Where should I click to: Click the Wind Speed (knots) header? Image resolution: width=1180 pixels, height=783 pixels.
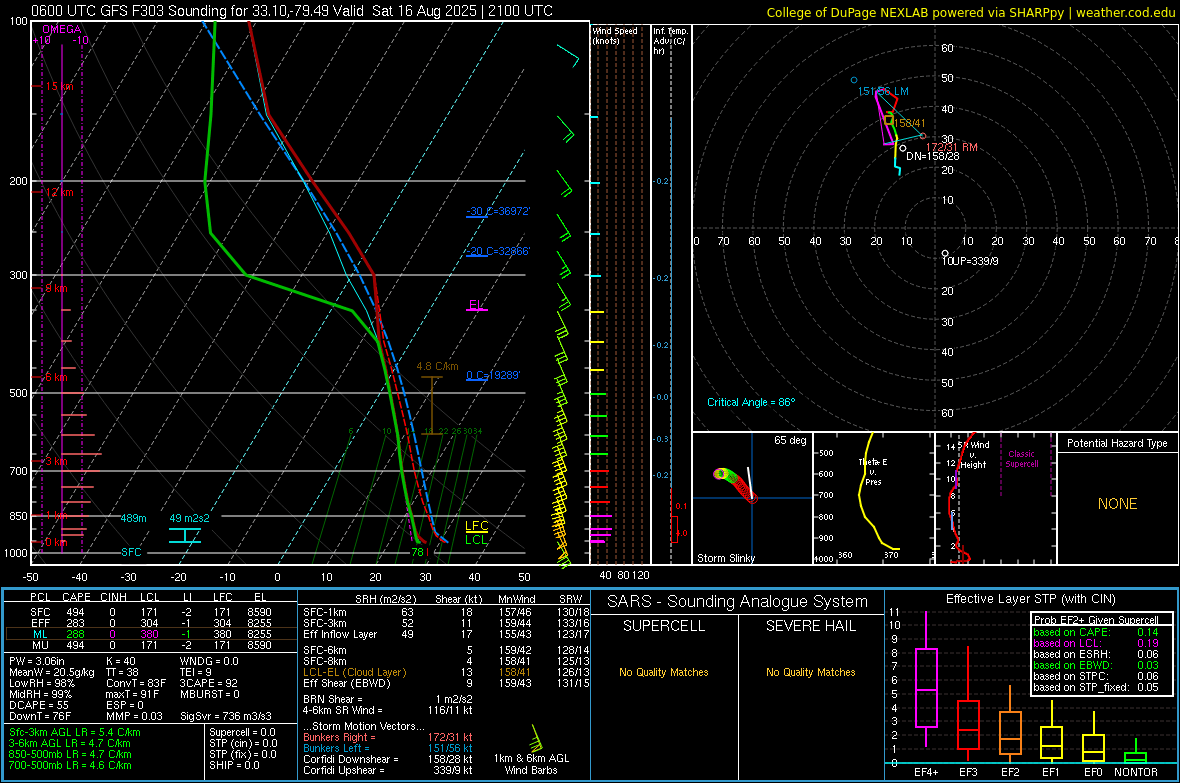[615, 35]
